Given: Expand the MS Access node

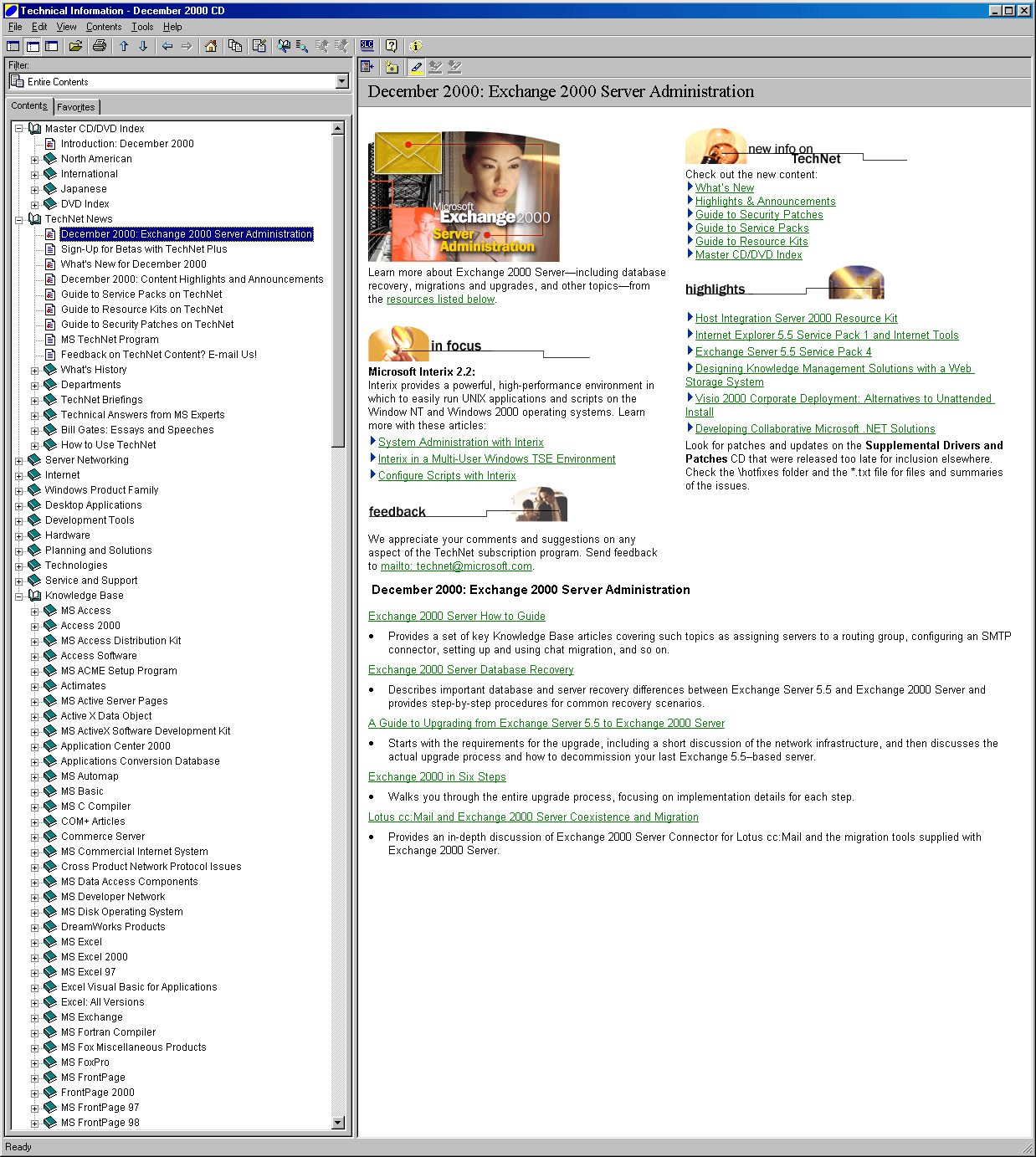Looking at the screenshot, I should 34,612.
